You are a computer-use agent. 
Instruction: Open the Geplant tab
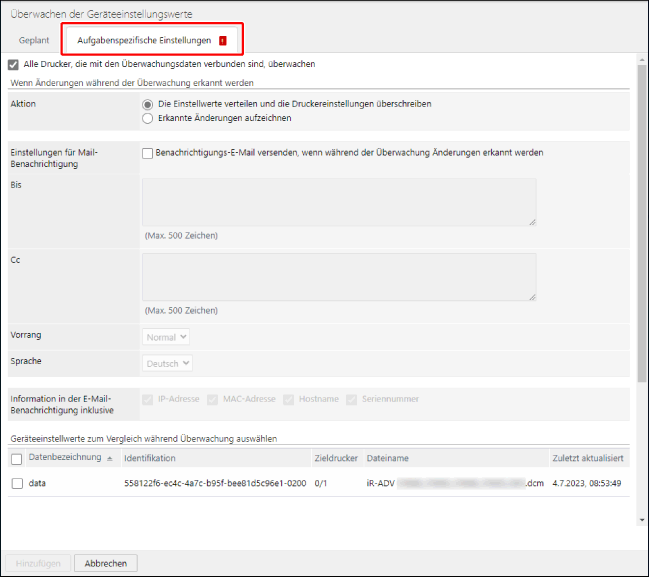pos(33,40)
